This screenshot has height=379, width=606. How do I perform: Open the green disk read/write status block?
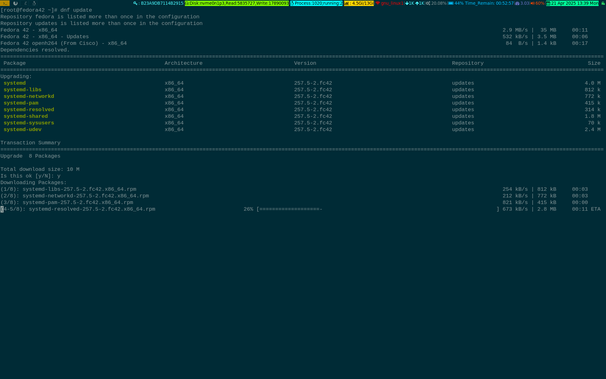(x=237, y=3)
